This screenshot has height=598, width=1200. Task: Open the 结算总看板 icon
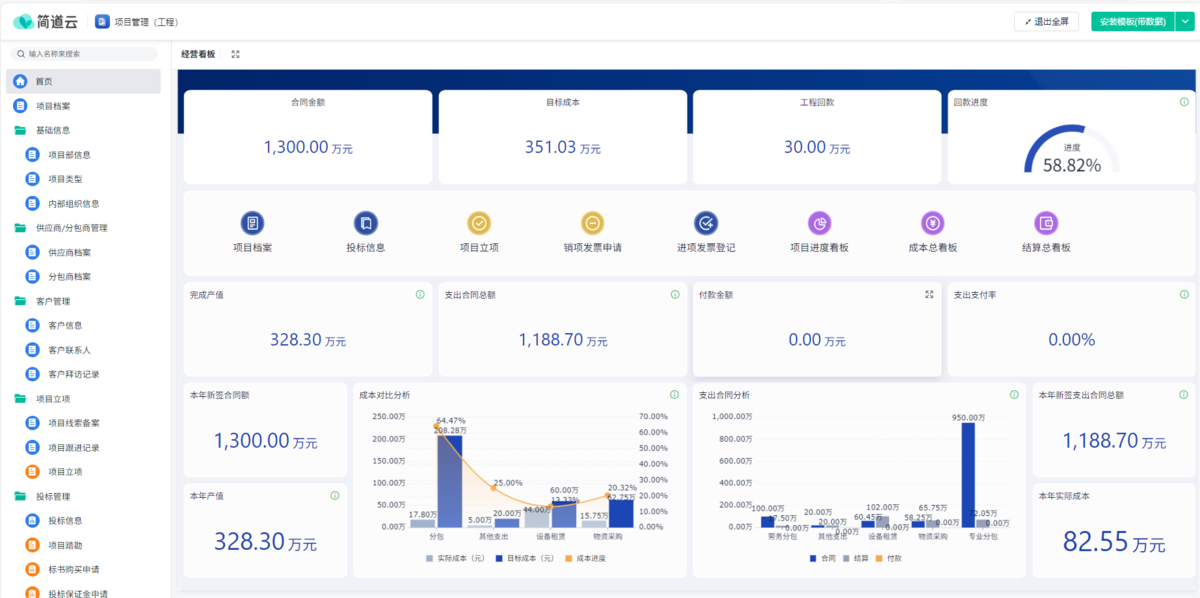pos(1046,223)
